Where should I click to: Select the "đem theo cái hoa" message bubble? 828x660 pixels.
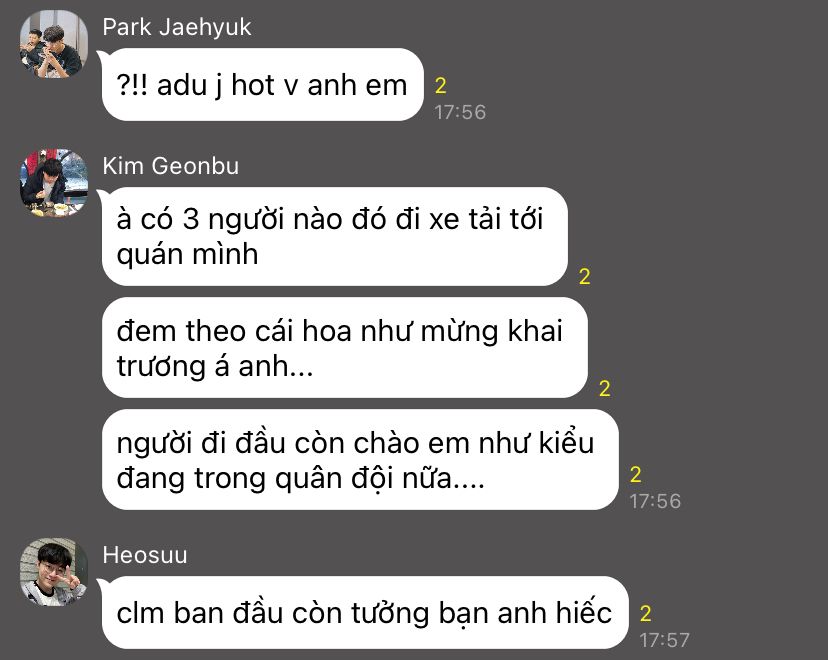point(344,348)
